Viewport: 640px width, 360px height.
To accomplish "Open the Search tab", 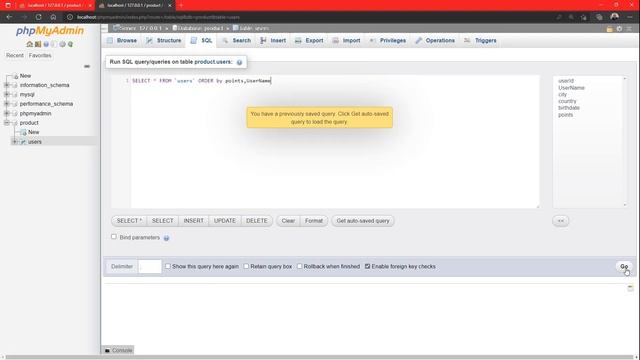I will pos(237,41).
